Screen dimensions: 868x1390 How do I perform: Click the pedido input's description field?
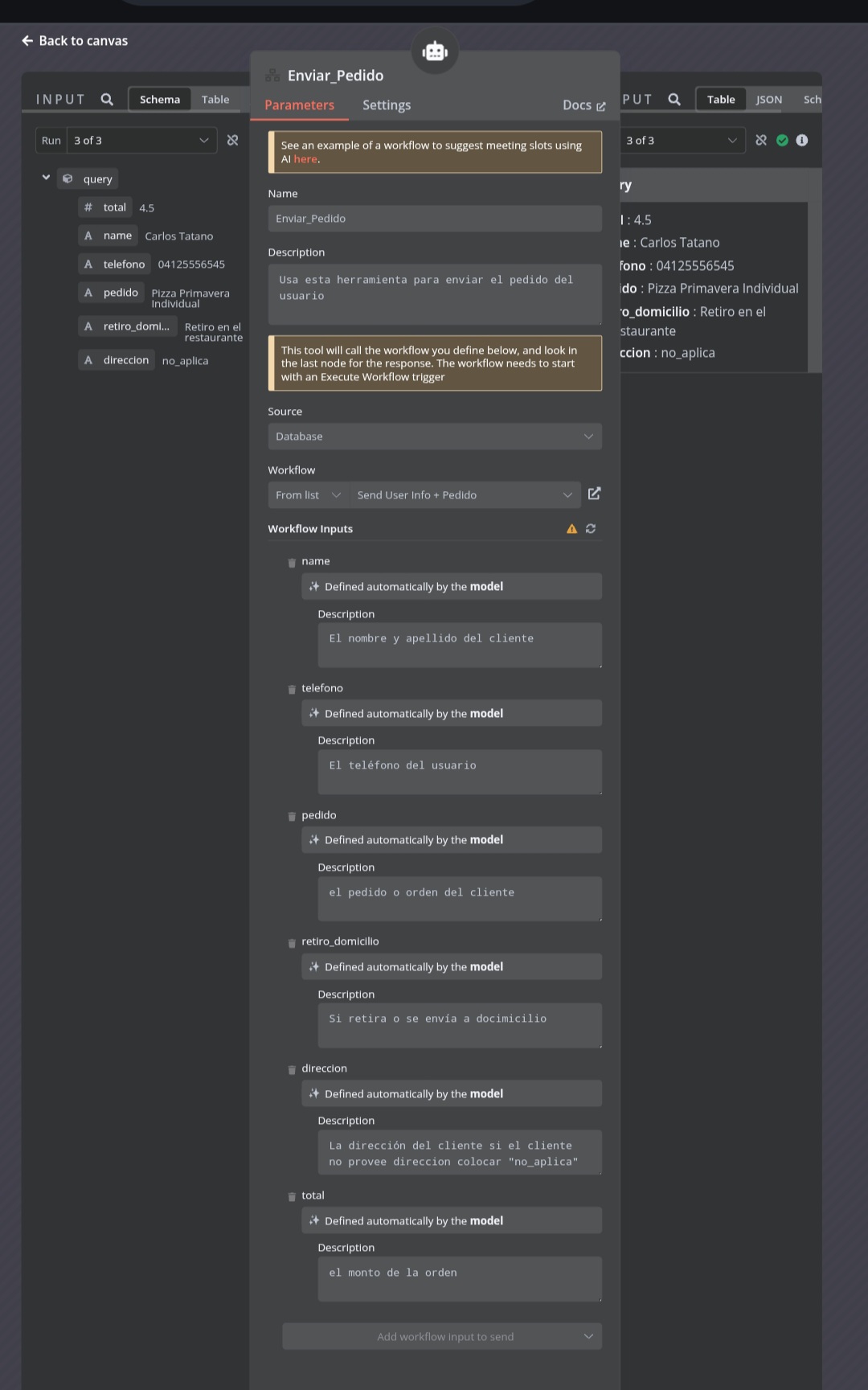coord(460,899)
